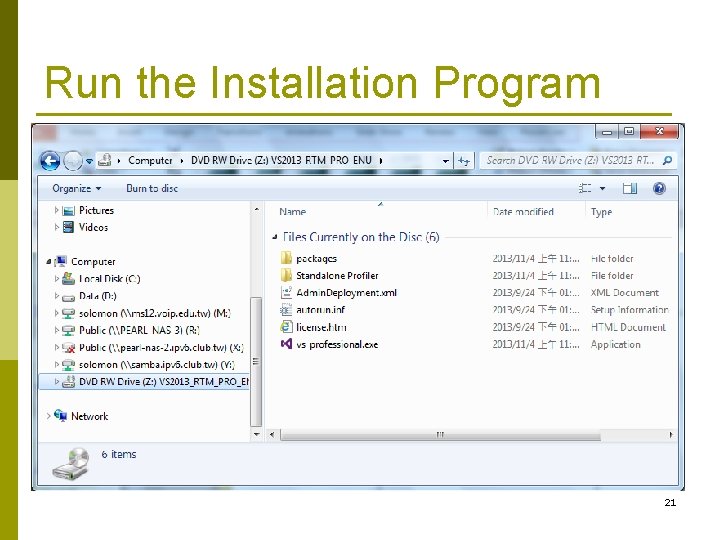Viewport: 720px width, 540px height.
Task: Expand the Videos library node
Action: coord(56,227)
